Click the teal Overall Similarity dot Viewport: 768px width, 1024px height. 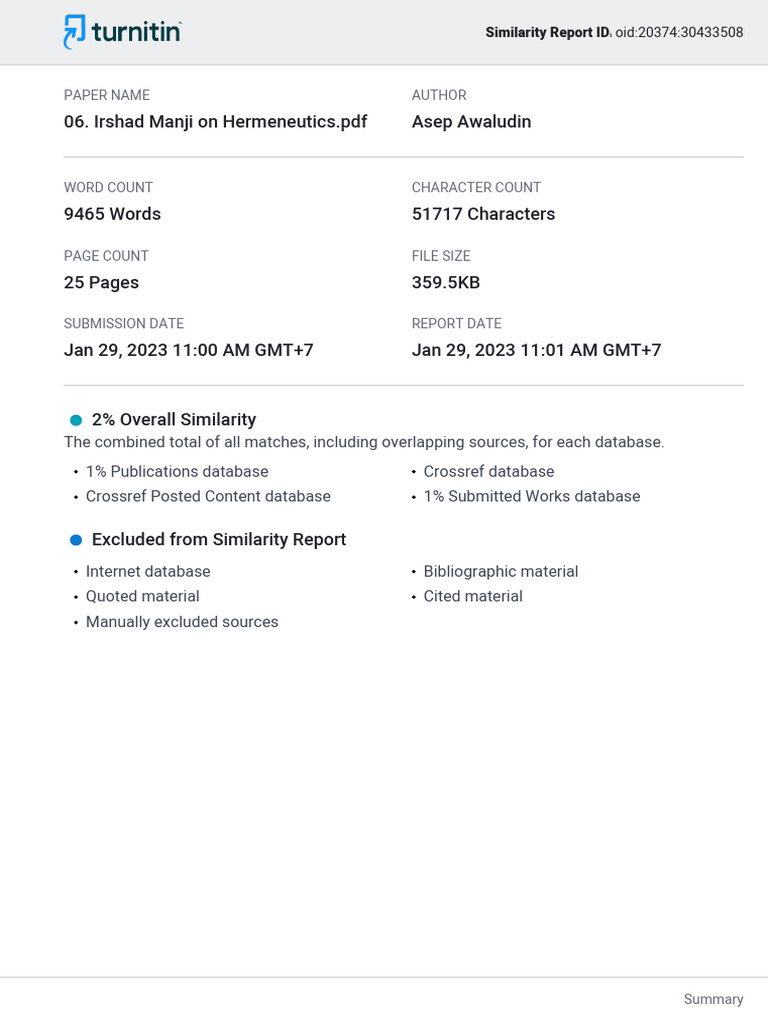pos(76,420)
